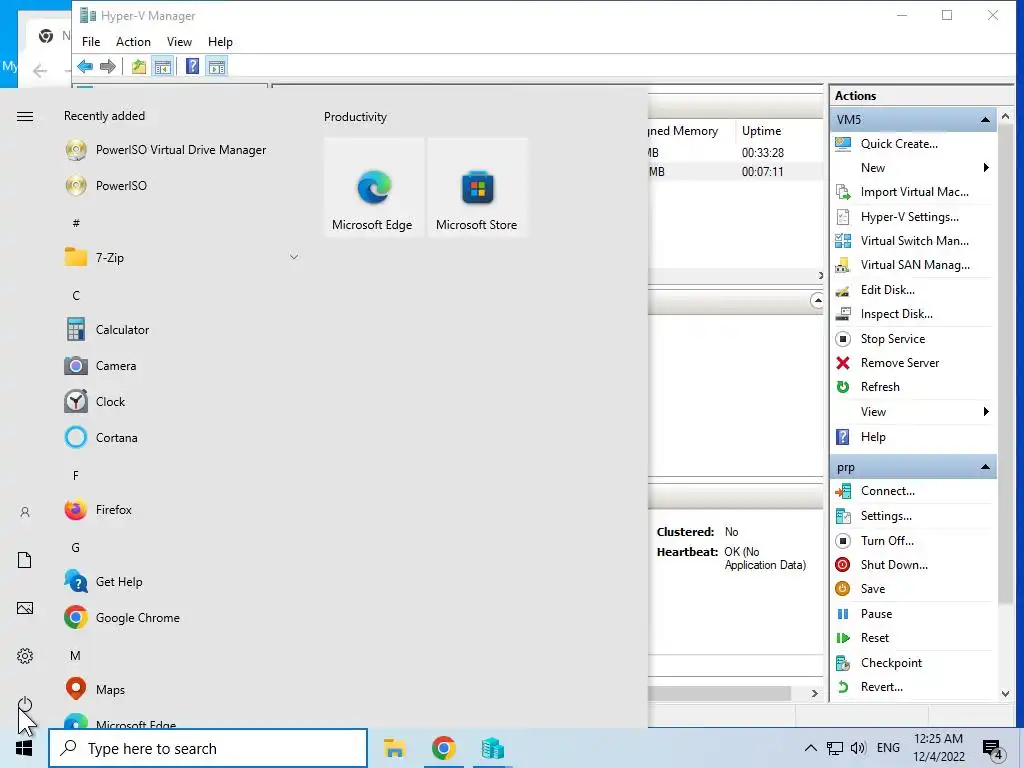Reset the prp virtual machine
1024x768 pixels.
(874, 638)
